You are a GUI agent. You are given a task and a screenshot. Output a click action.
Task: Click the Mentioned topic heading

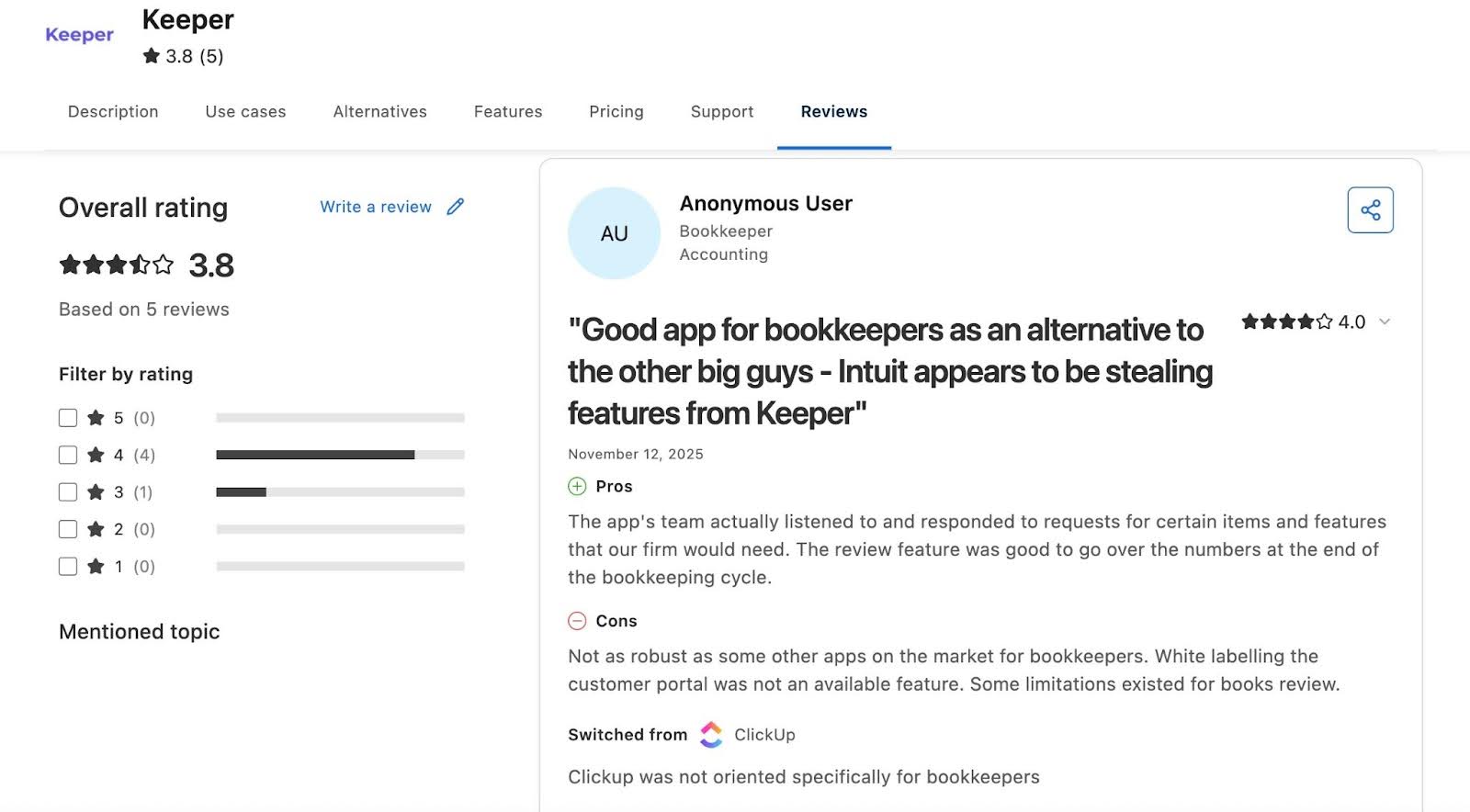point(140,632)
